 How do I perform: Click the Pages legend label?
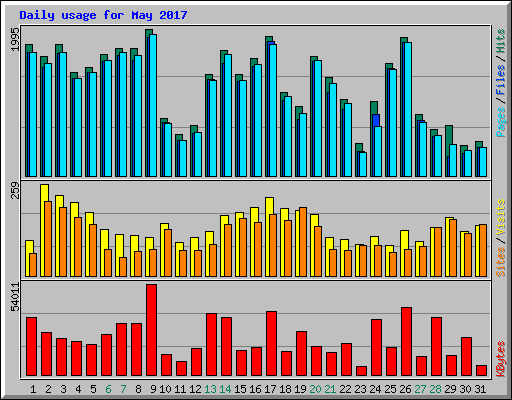tap(500, 122)
